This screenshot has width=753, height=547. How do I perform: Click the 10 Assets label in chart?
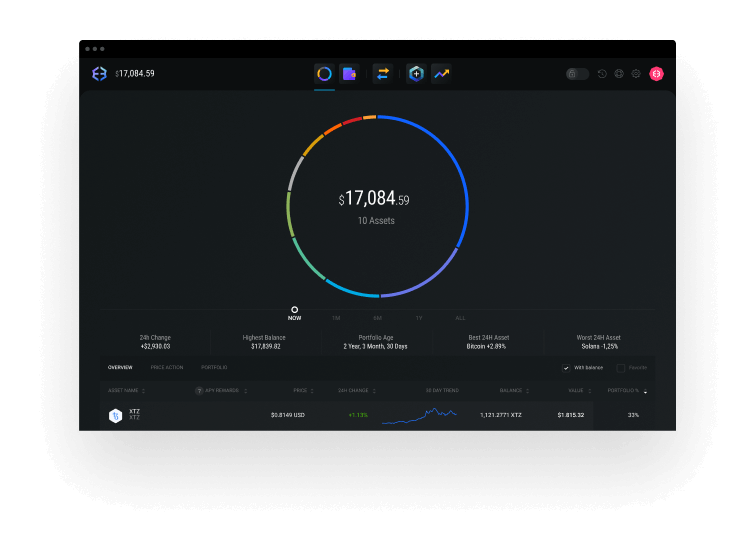pyautogui.click(x=376, y=221)
